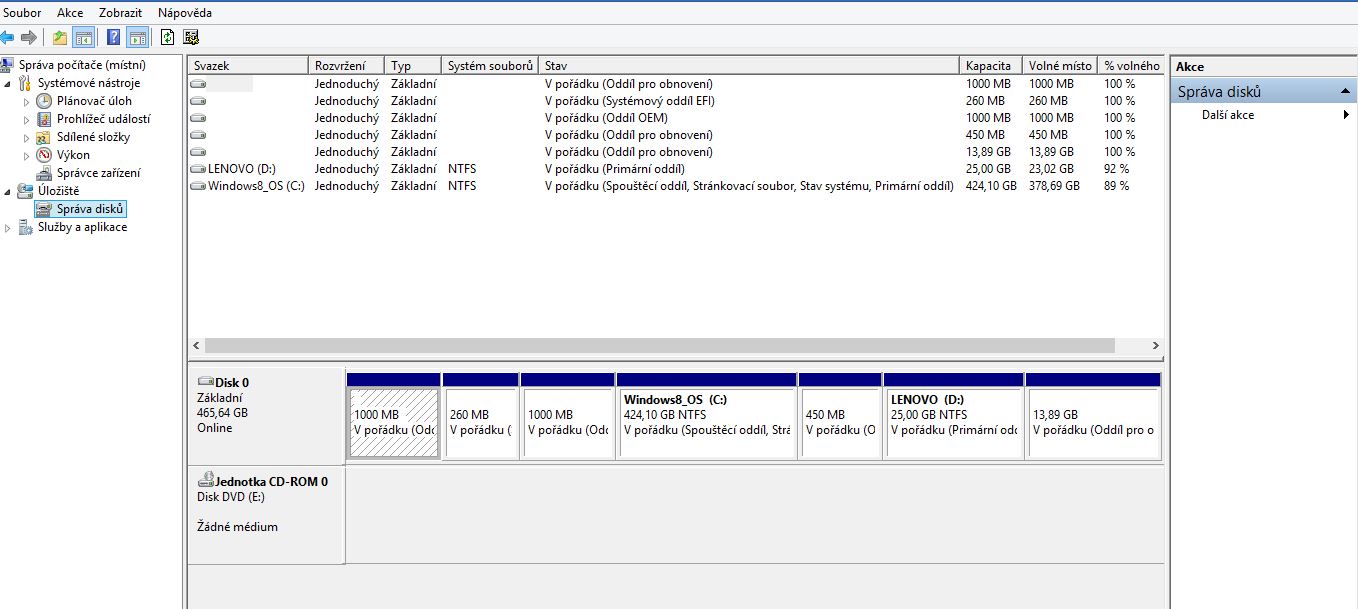
Task: Select Správce zařízení in the tree
Action: [x=98, y=173]
